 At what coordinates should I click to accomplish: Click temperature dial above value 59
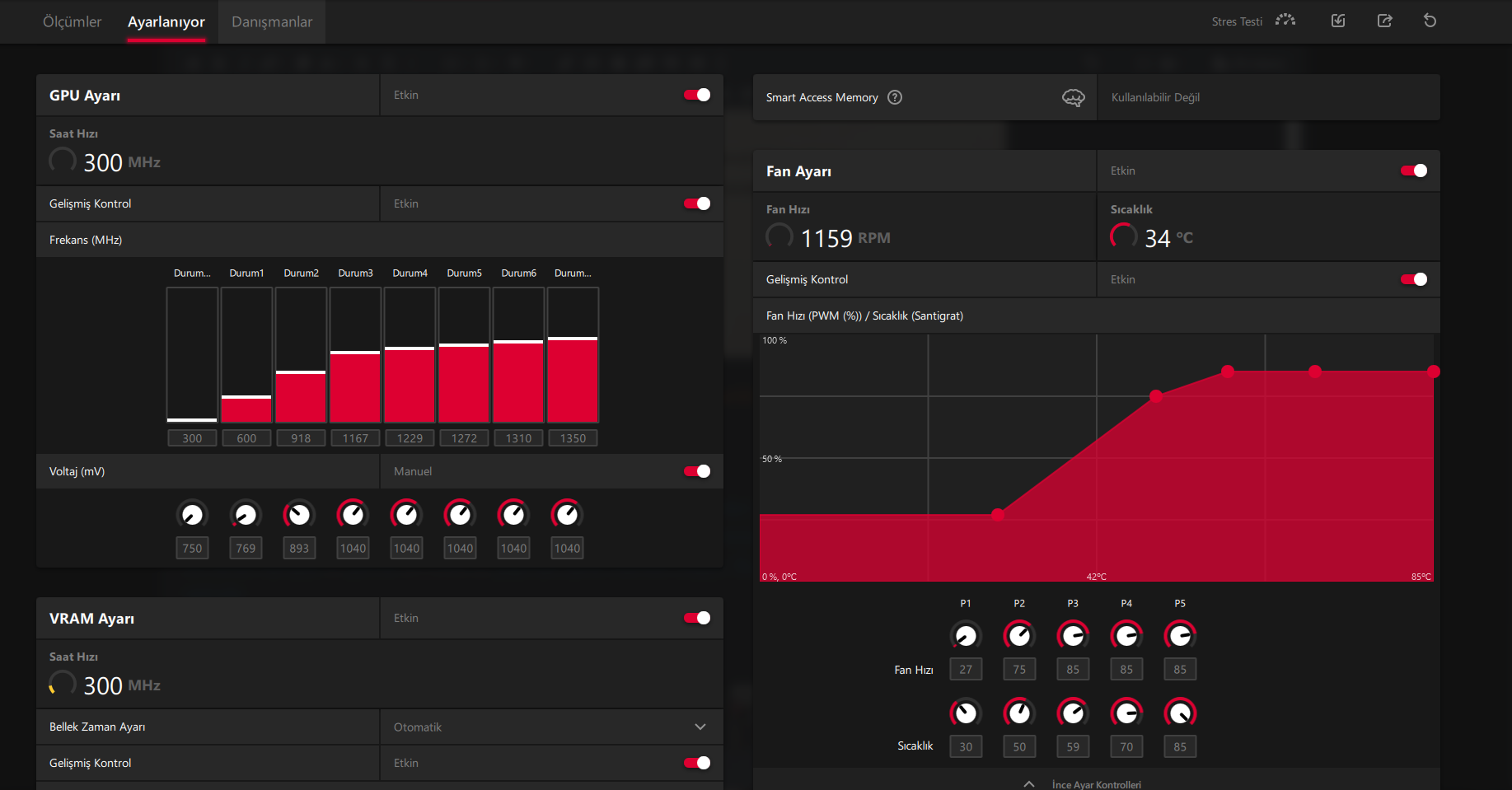(x=1073, y=713)
